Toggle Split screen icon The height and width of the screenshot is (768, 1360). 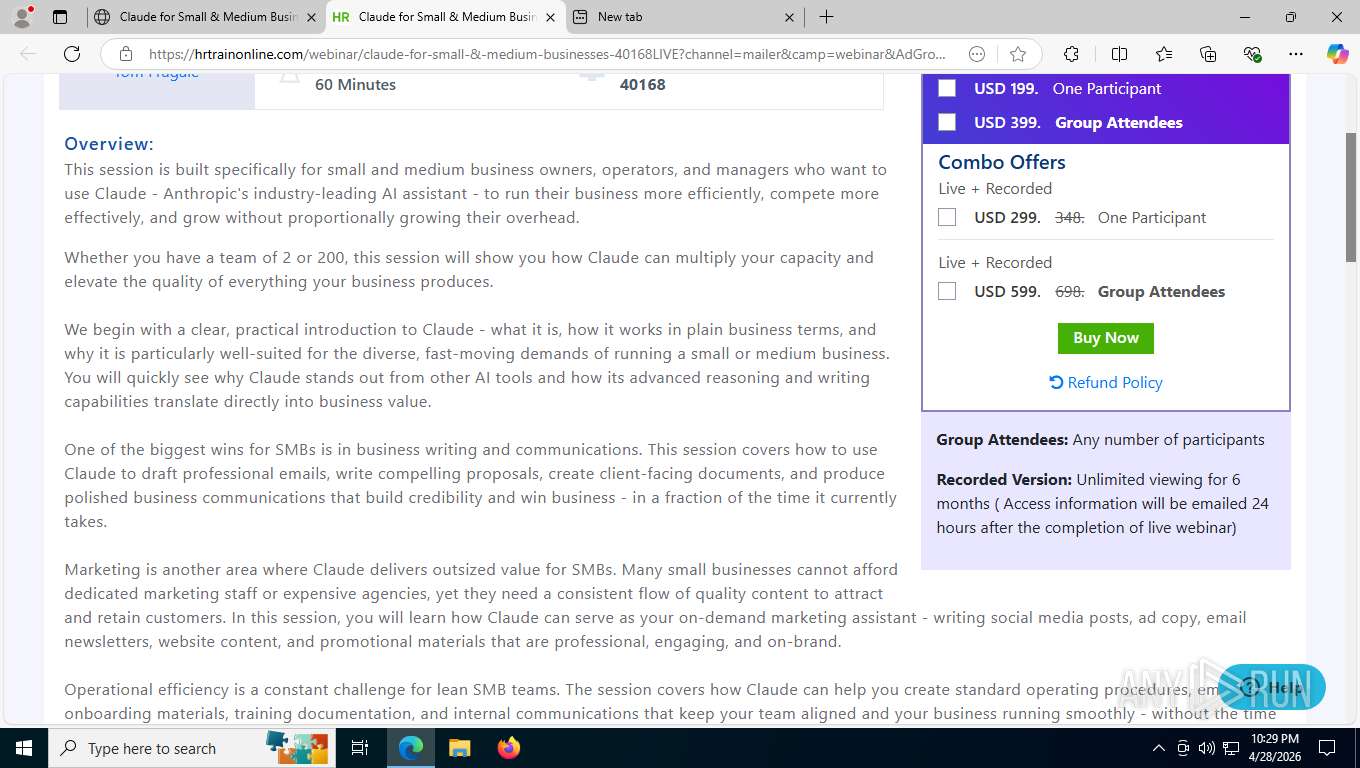(1120, 54)
